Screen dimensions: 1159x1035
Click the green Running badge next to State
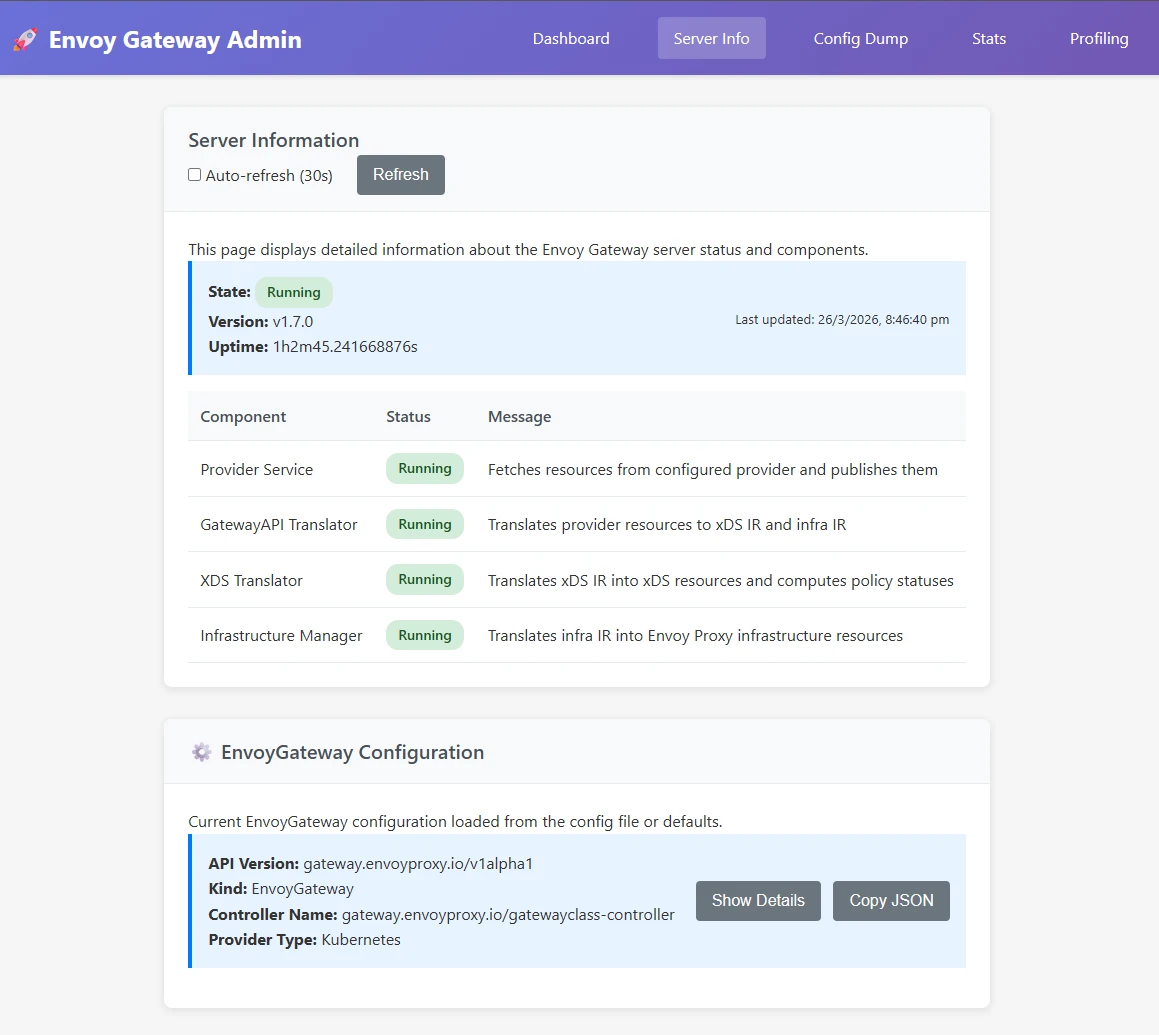pyautogui.click(x=293, y=291)
